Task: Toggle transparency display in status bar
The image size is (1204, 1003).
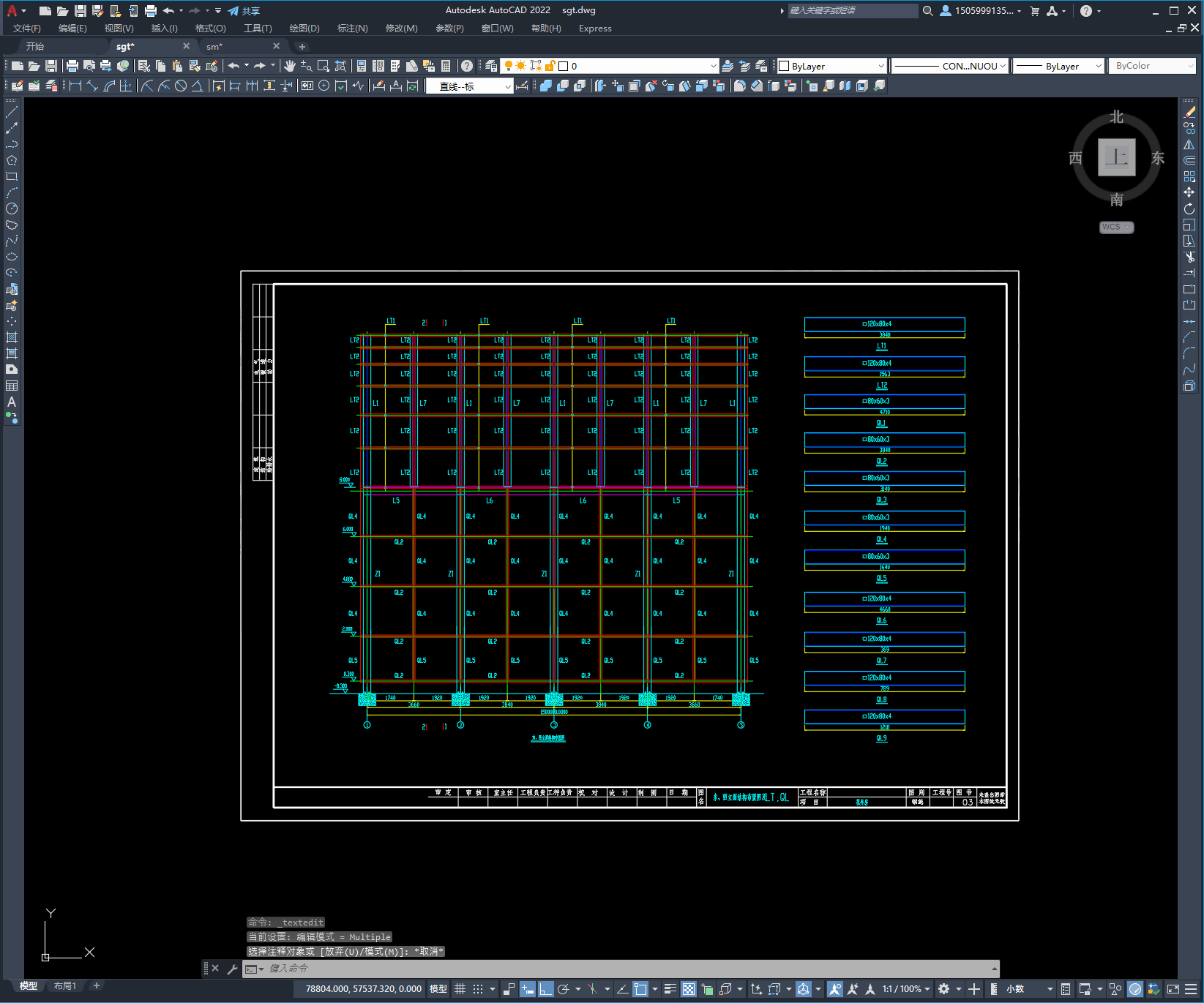Action: [x=689, y=989]
